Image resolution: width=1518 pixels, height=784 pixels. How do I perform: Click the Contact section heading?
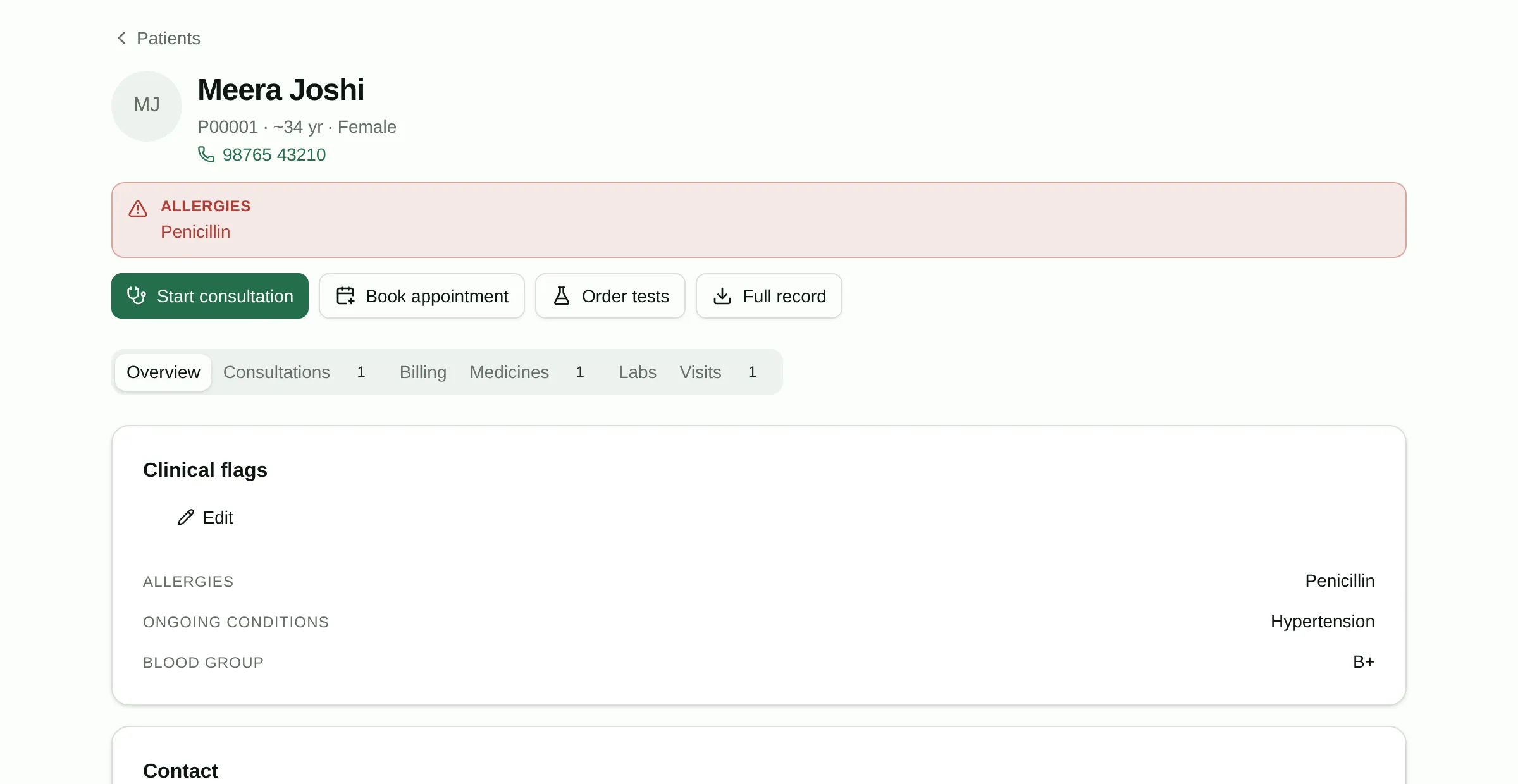point(180,771)
